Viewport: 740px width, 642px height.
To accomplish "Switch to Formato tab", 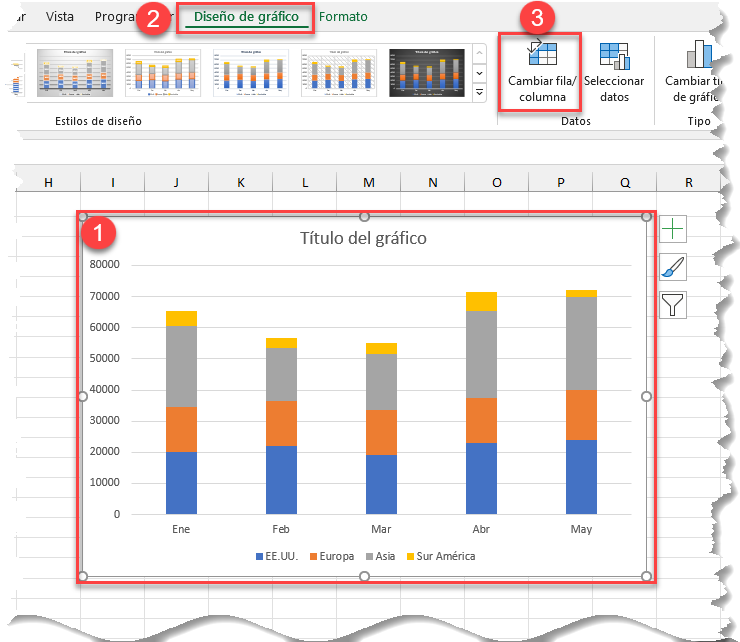I will (343, 17).
